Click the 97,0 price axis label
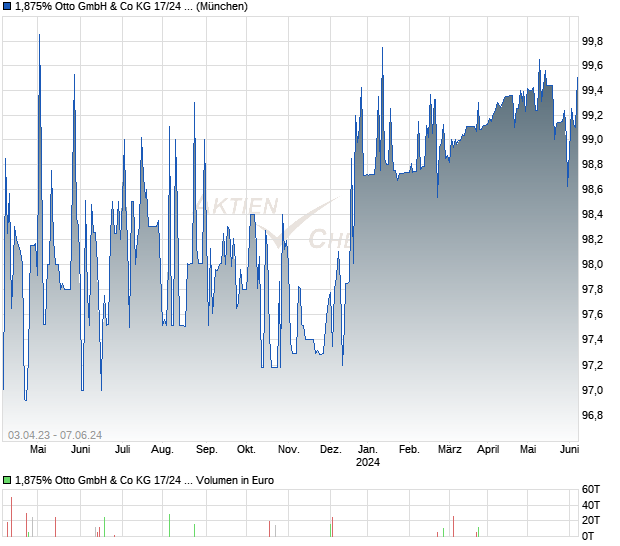The width and height of the screenshot is (620, 546). [592, 390]
